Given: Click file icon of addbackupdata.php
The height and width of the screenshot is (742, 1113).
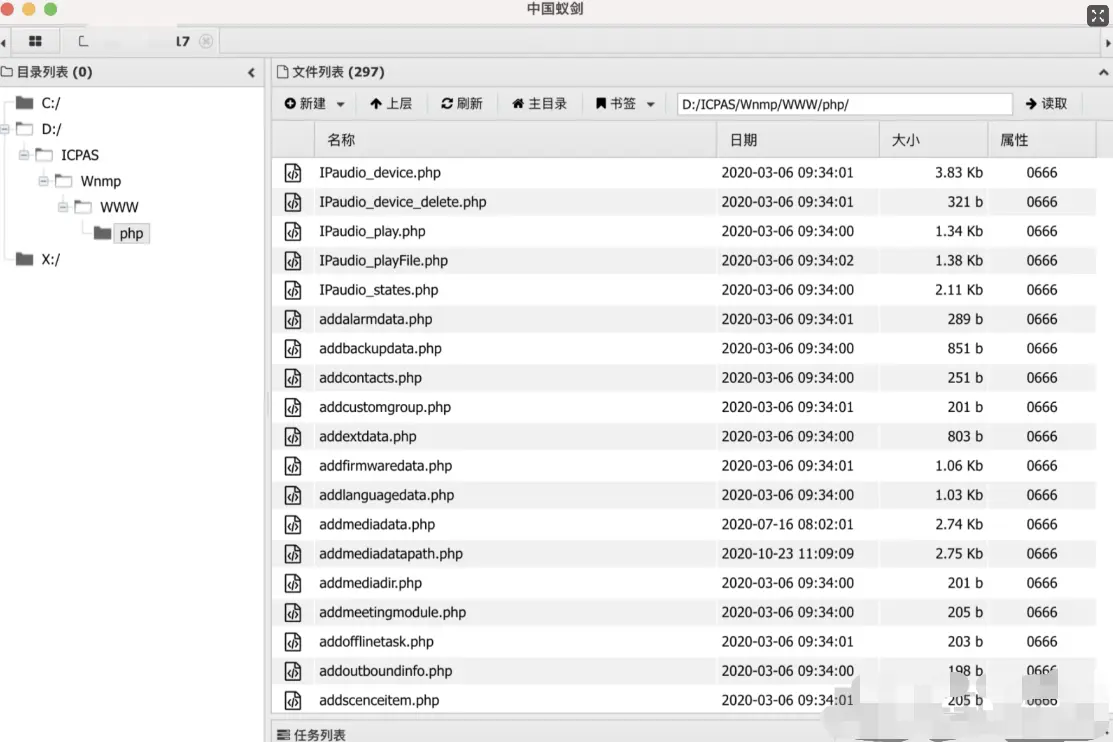Looking at the screenshot, I should [293, 349].
